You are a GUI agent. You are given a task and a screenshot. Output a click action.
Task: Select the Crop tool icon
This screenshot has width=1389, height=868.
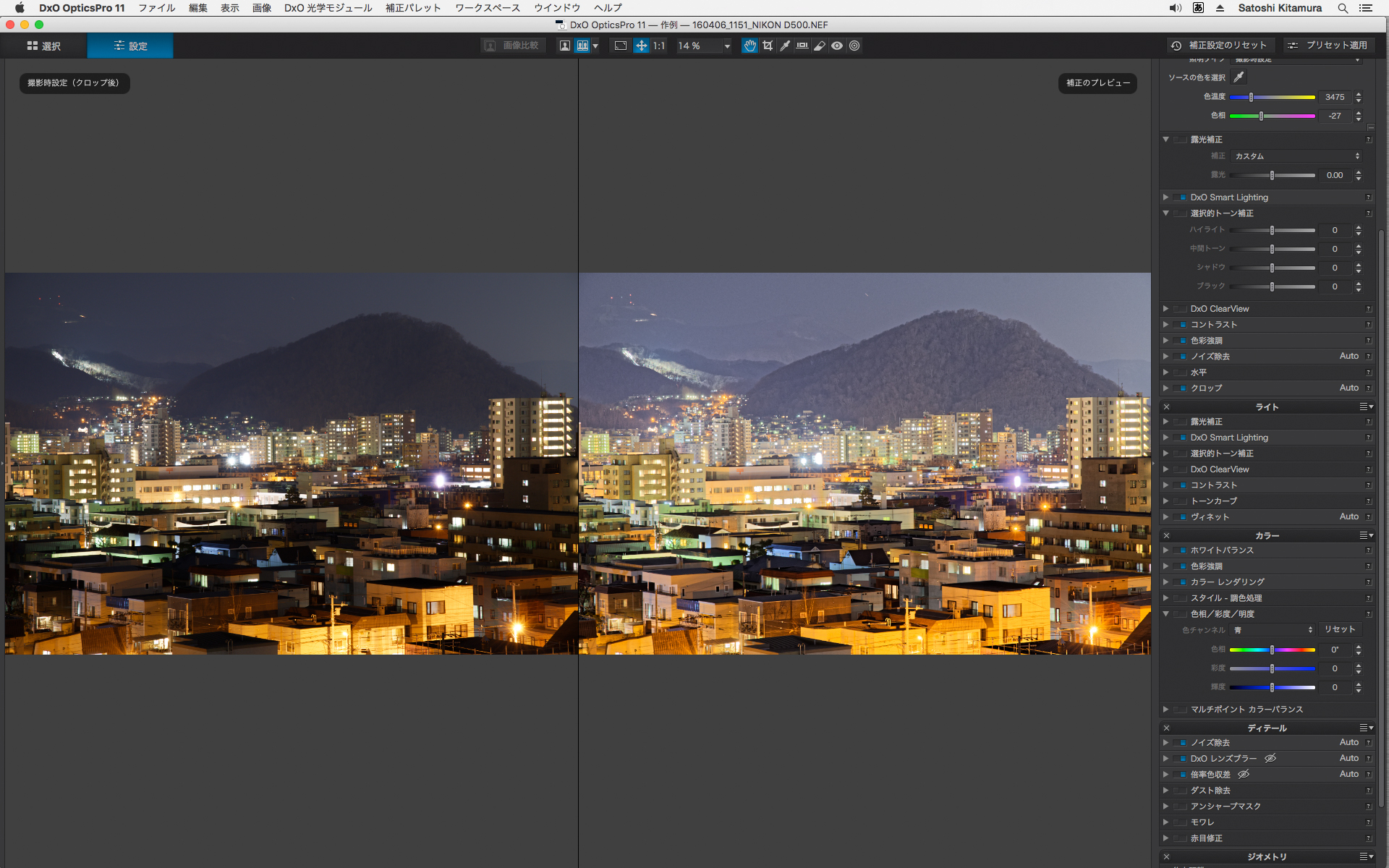click(768, 46)
